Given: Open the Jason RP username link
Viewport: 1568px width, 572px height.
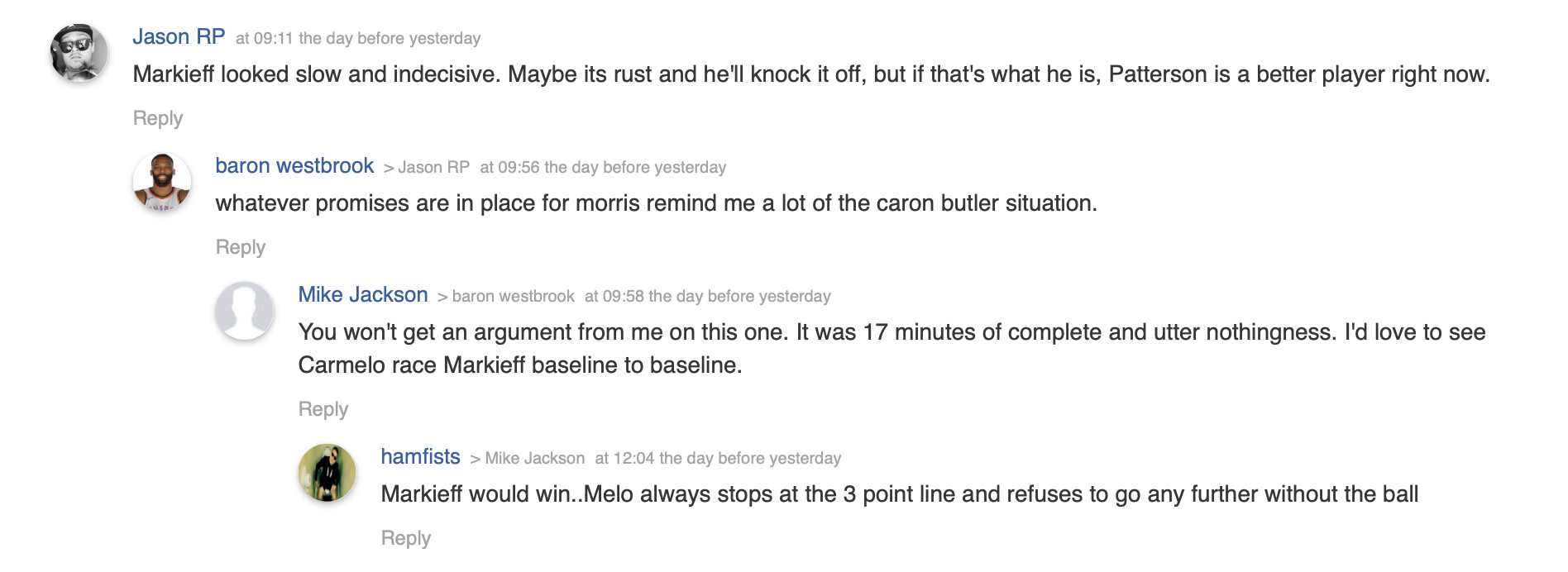Looking at the screenshot, I should tap(179, 37).
